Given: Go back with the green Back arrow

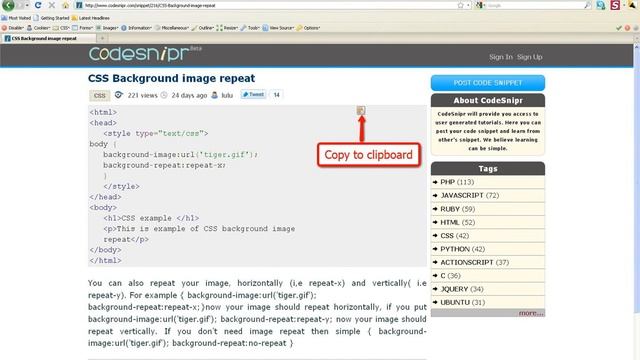Looking at the screenshot, I should point(8,5).
